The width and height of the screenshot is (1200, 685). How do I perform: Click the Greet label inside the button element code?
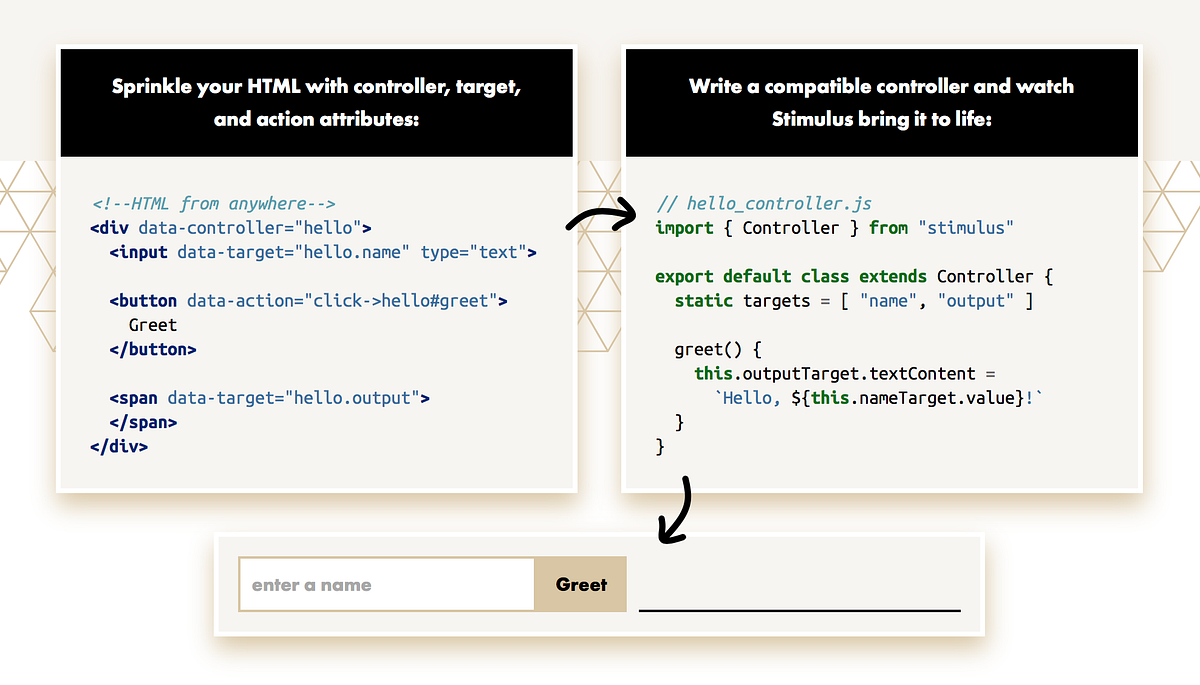pyautogui.click(x=152, y=324)
